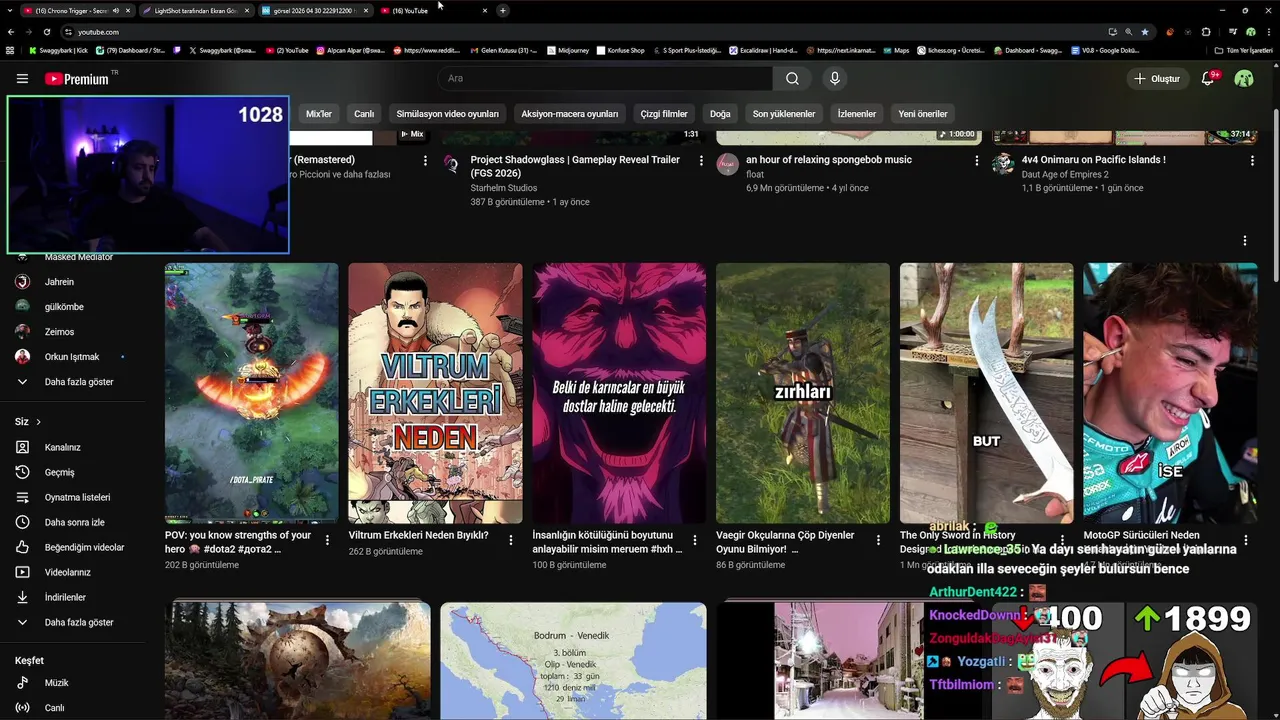Select Simülasyon video oyunları chip
This screenshot has height=720, width=1280.
(x=447, y=114)
